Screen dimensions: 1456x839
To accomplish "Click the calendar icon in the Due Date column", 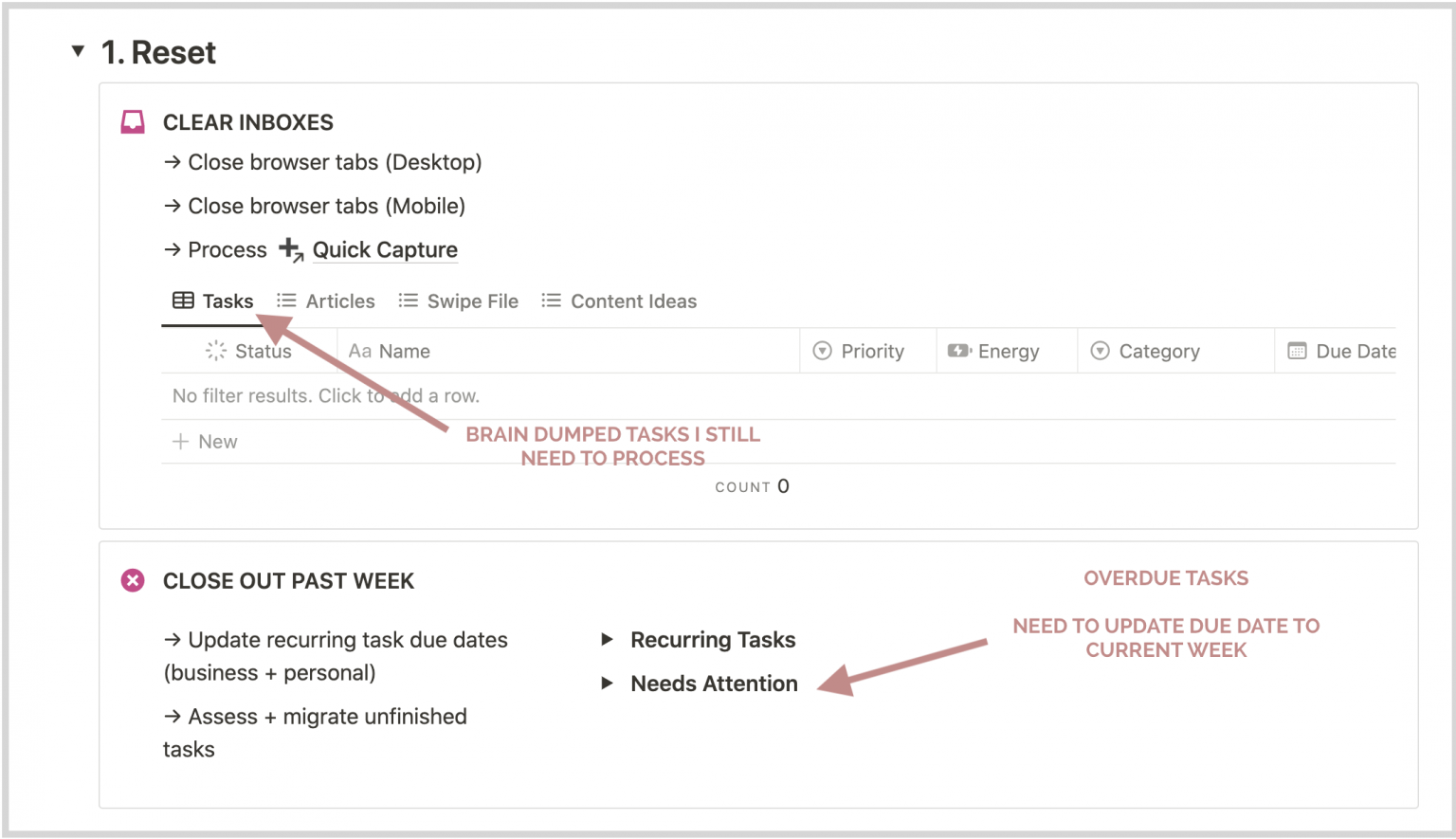I will click(1297, 351).
